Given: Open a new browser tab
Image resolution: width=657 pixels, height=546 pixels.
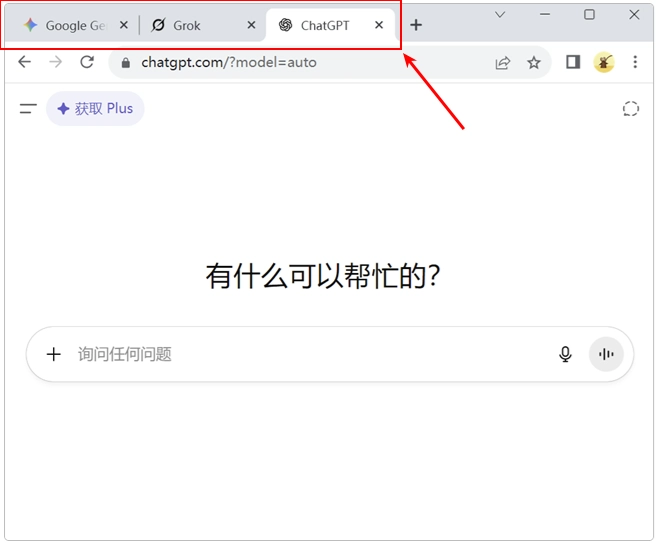Looking at the screenshot, I should coord(416,25).
